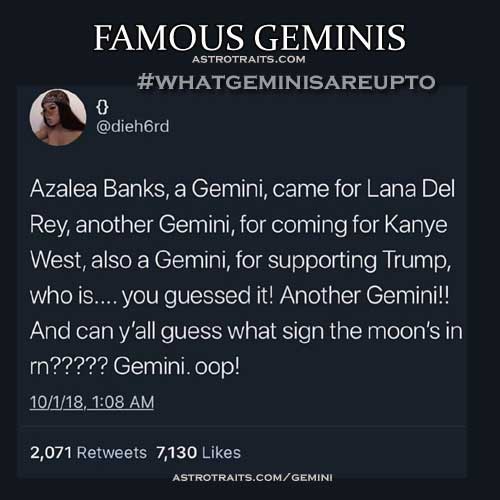Click the tweet text mentioning Azalea Banks

[x=246, y=277]
